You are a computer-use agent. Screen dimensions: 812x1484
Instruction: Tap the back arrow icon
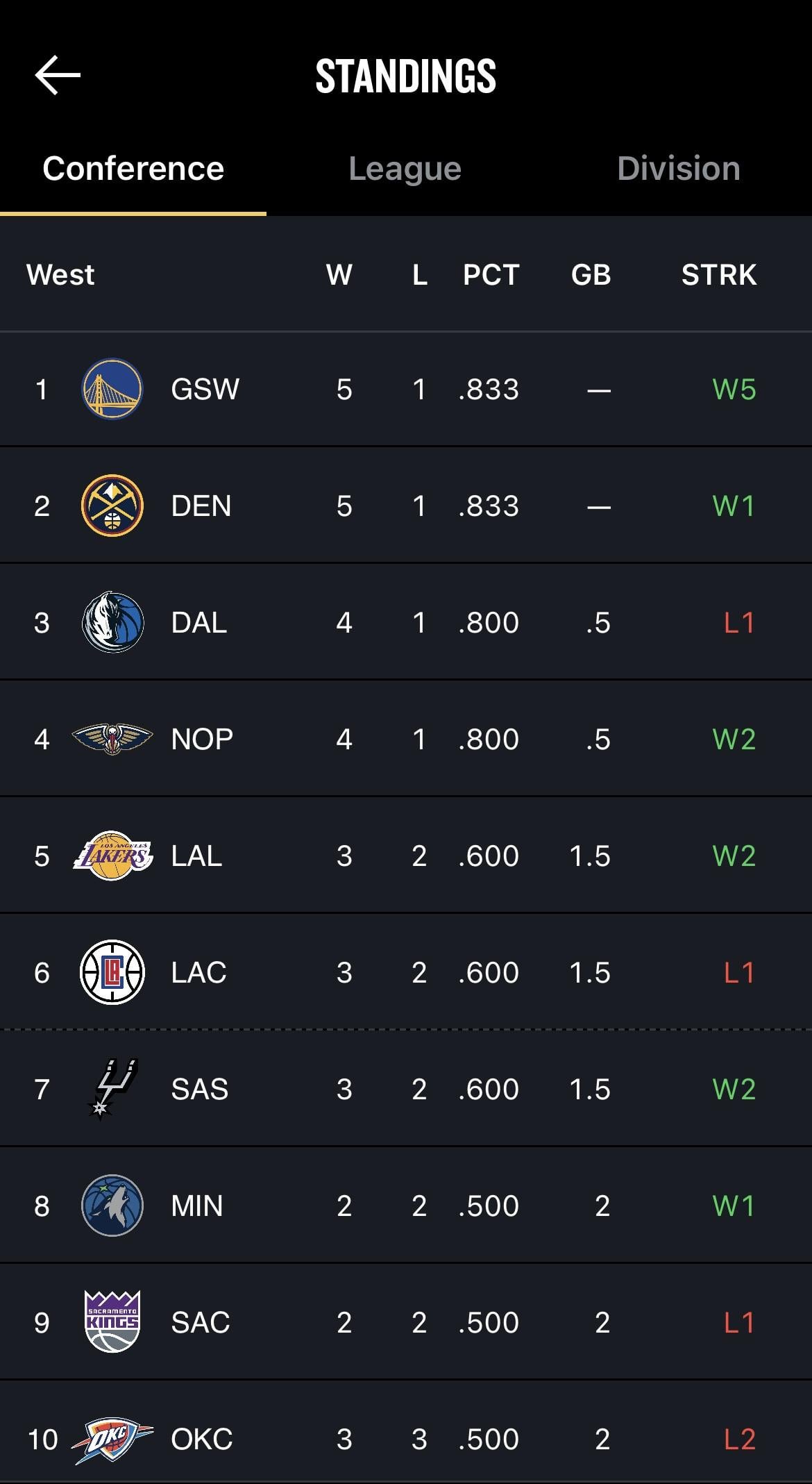click(58, 75)
